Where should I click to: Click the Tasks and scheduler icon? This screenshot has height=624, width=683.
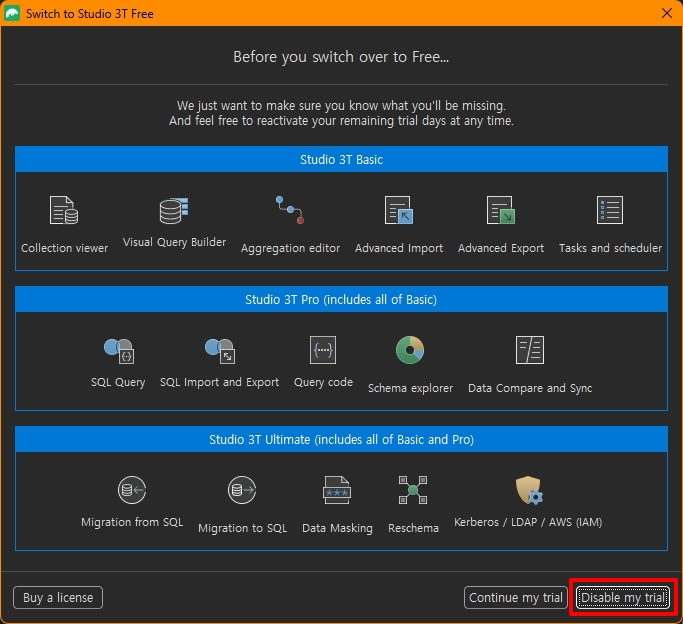coord(610,210)
